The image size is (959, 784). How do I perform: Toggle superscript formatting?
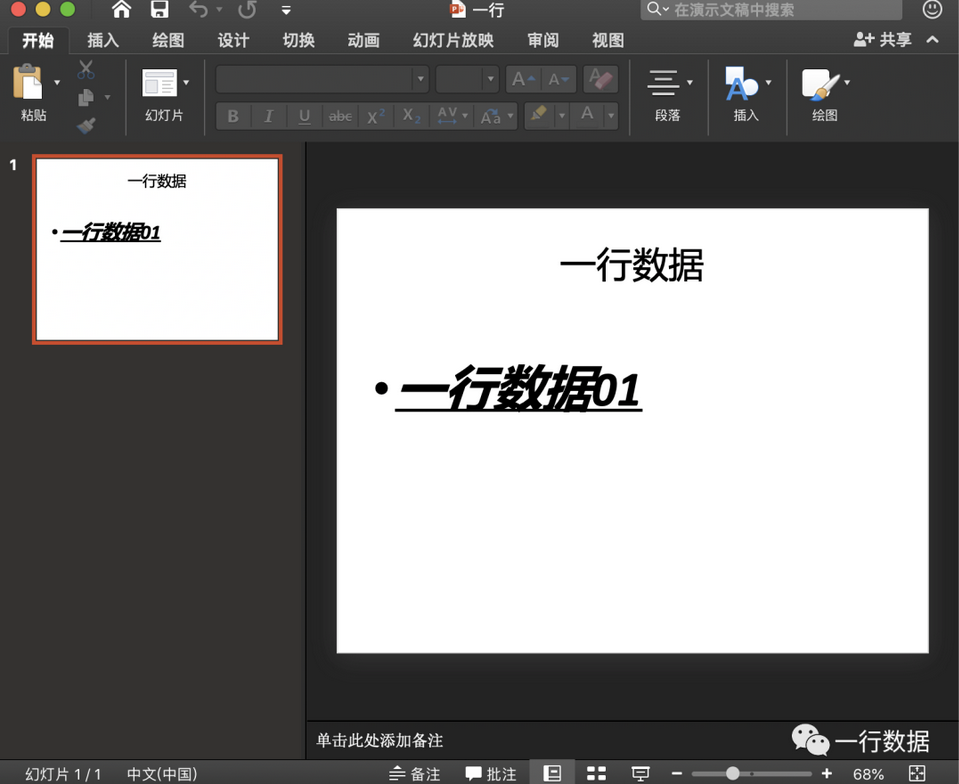coord(376,116)
